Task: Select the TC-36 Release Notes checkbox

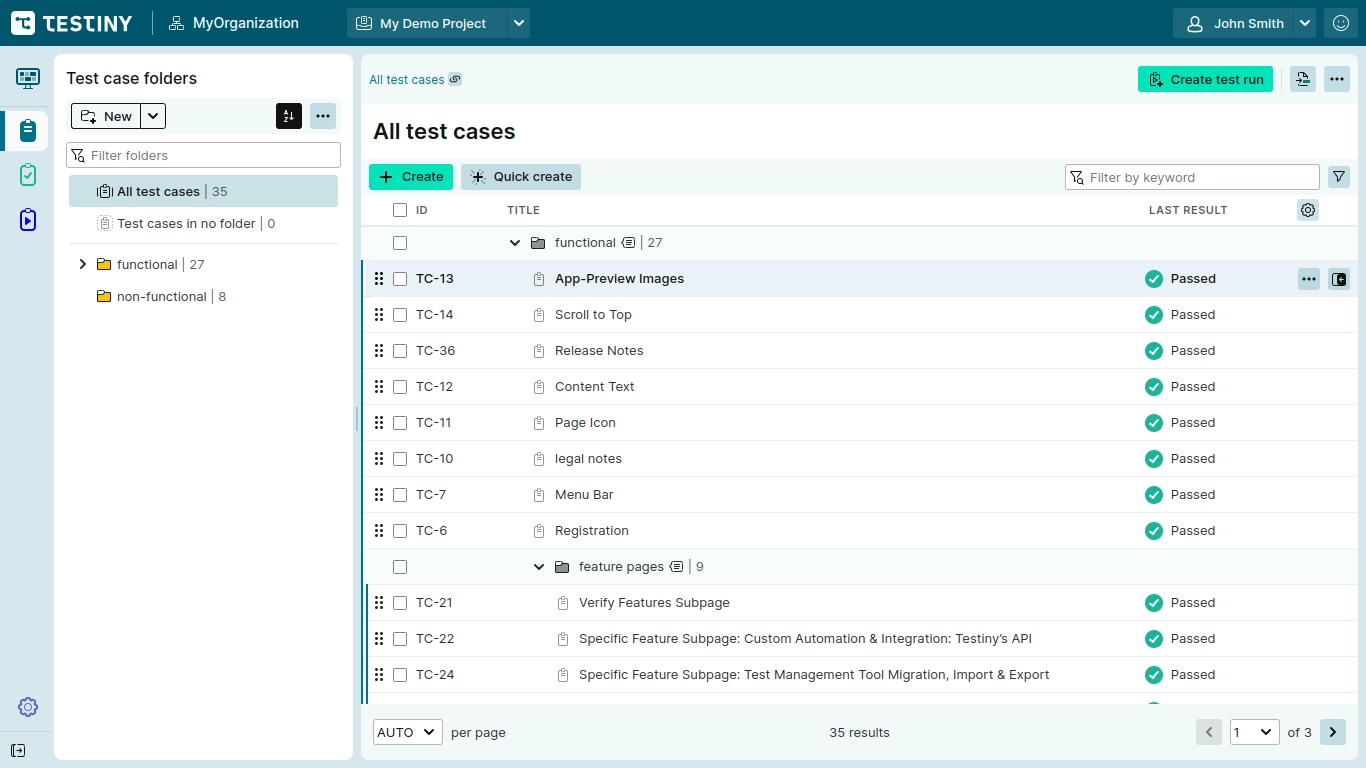Action: pos(400,351)
